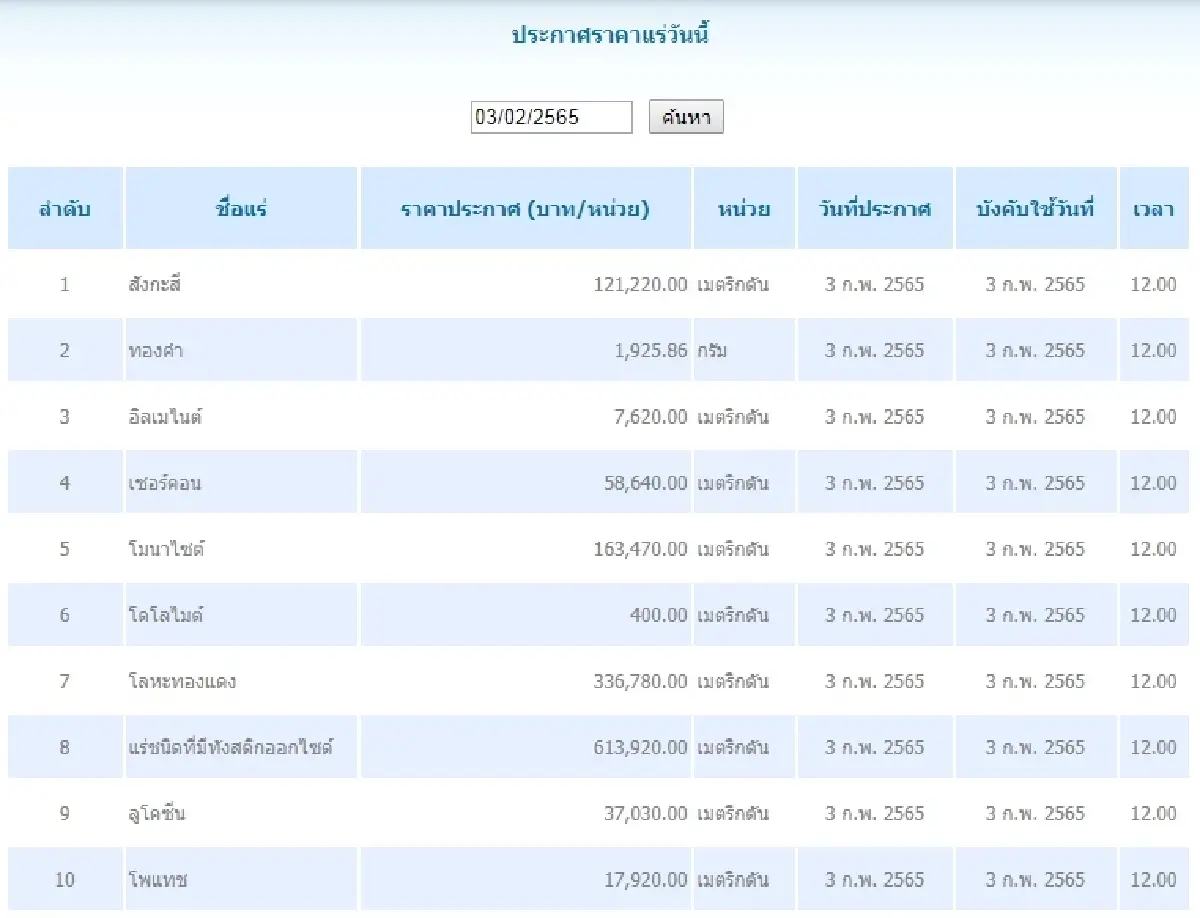Select the mineral name ลูโคซีน
Viewport: 1200px width, 918px height.
157,813
